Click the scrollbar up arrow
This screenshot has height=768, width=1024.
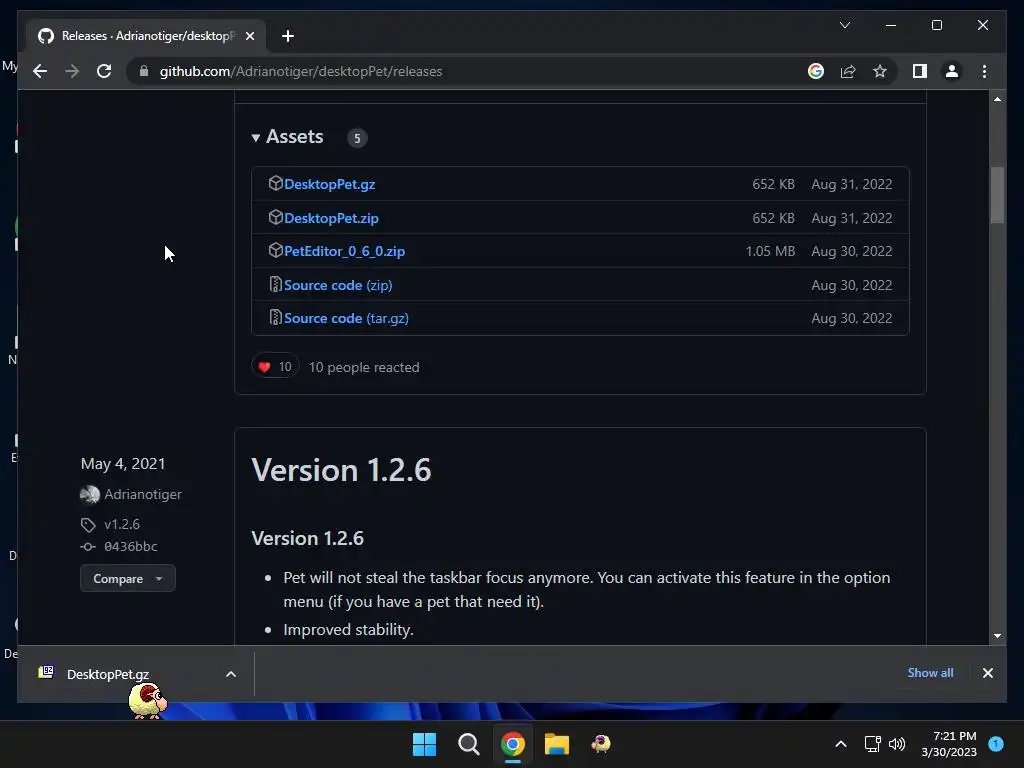997,99
